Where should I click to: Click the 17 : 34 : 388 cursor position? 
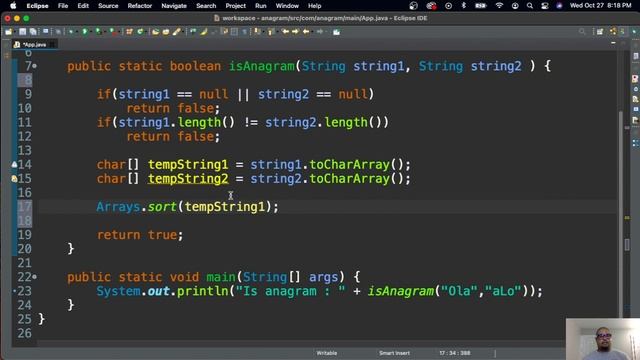pos(455,353)
